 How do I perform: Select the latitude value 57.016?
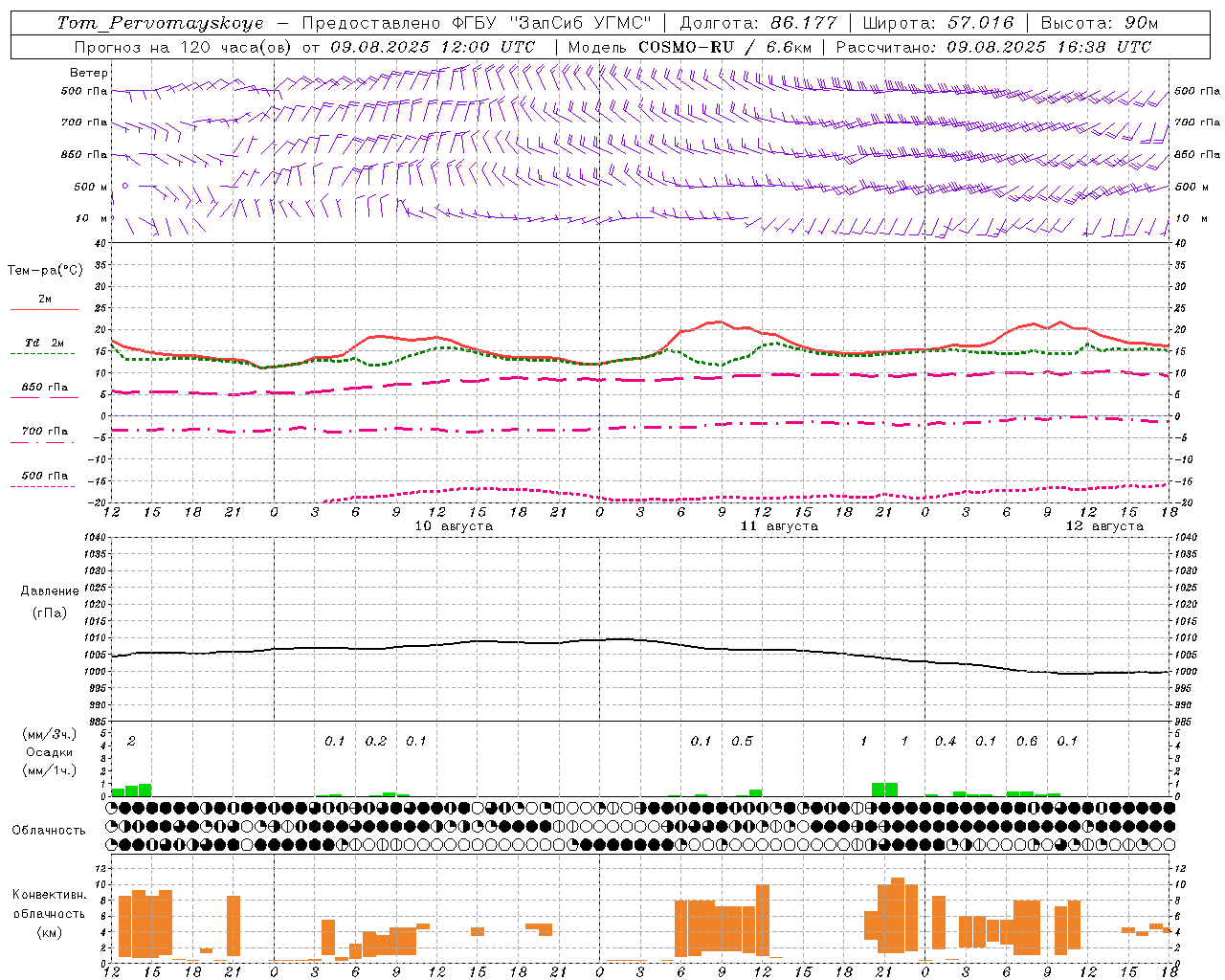981,23
